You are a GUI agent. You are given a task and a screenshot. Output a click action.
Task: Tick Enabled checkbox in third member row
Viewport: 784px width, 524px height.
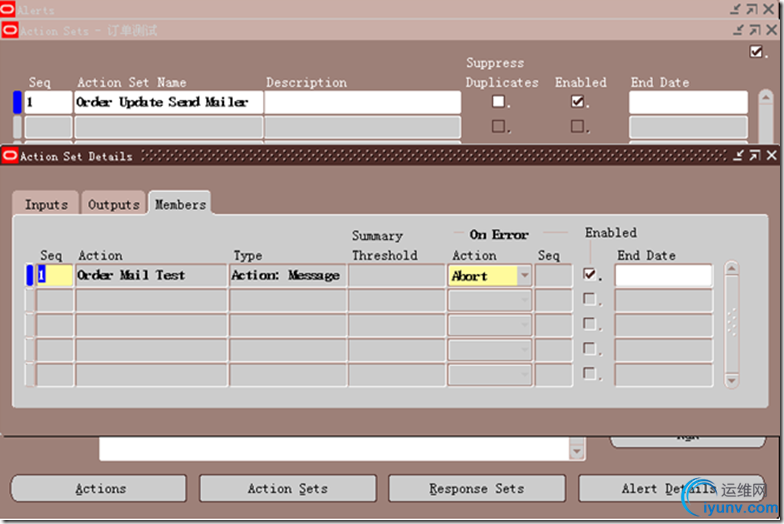(590, 324)
